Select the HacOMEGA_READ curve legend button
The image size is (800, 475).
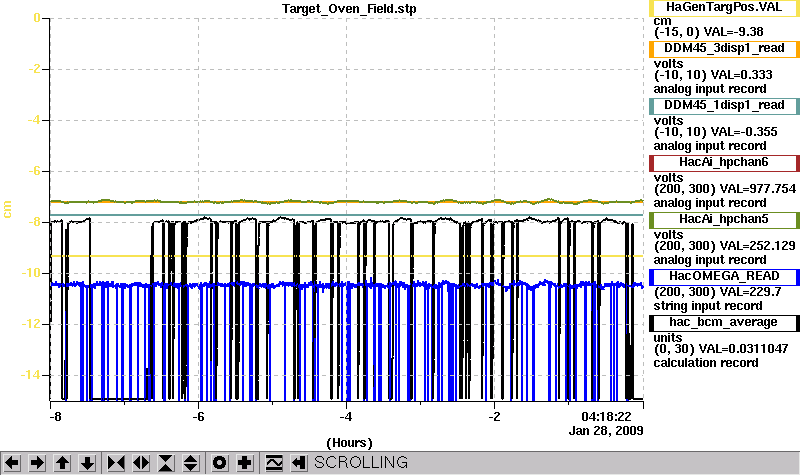(x=724, y=277)
